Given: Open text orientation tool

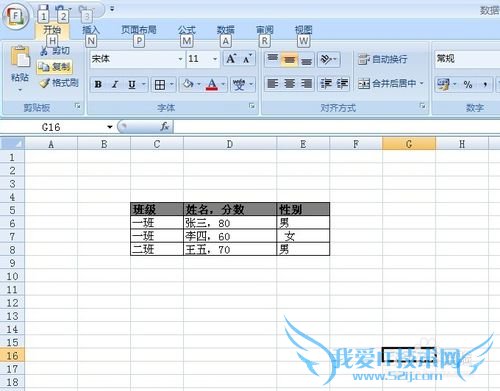Looking at the screenshot, I should [x=328, y=59].
